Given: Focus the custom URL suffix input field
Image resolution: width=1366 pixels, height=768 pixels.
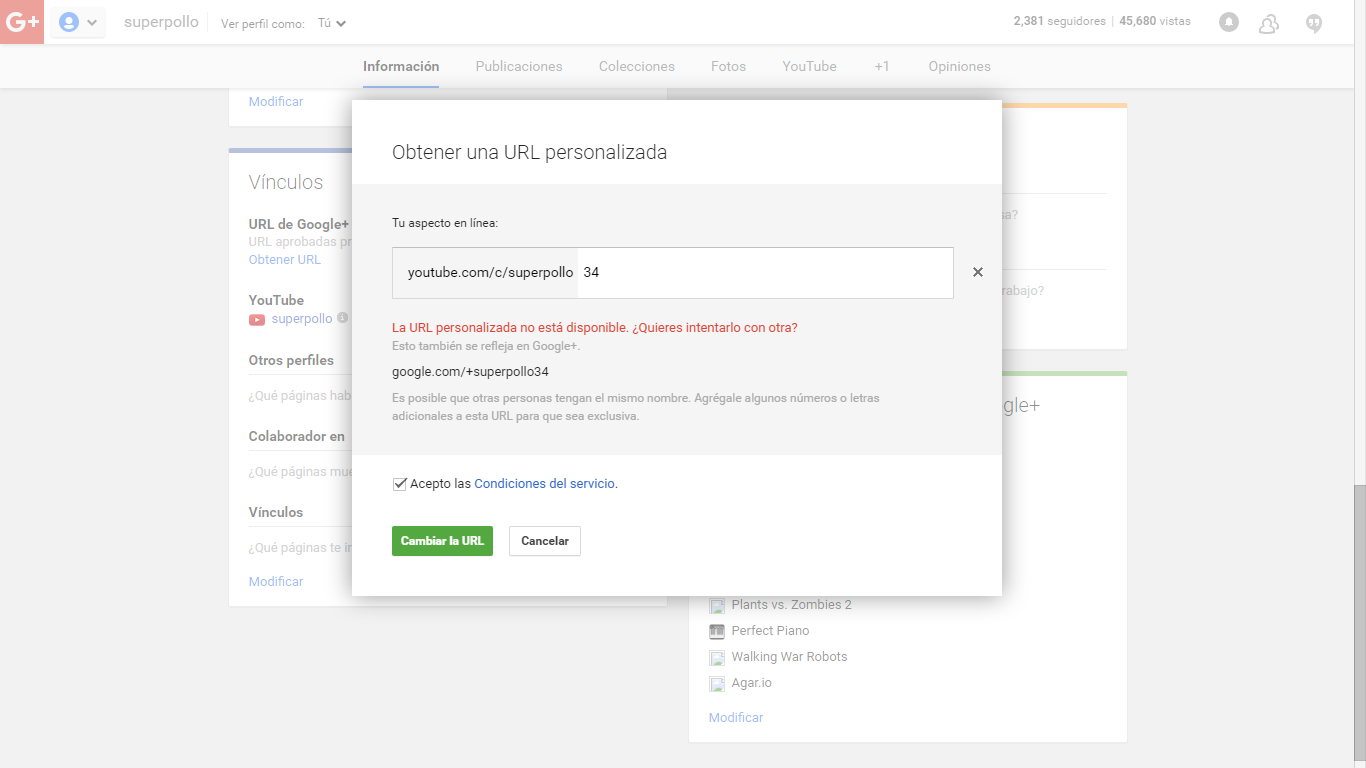Looking at the screenshot, I should 765,272.
